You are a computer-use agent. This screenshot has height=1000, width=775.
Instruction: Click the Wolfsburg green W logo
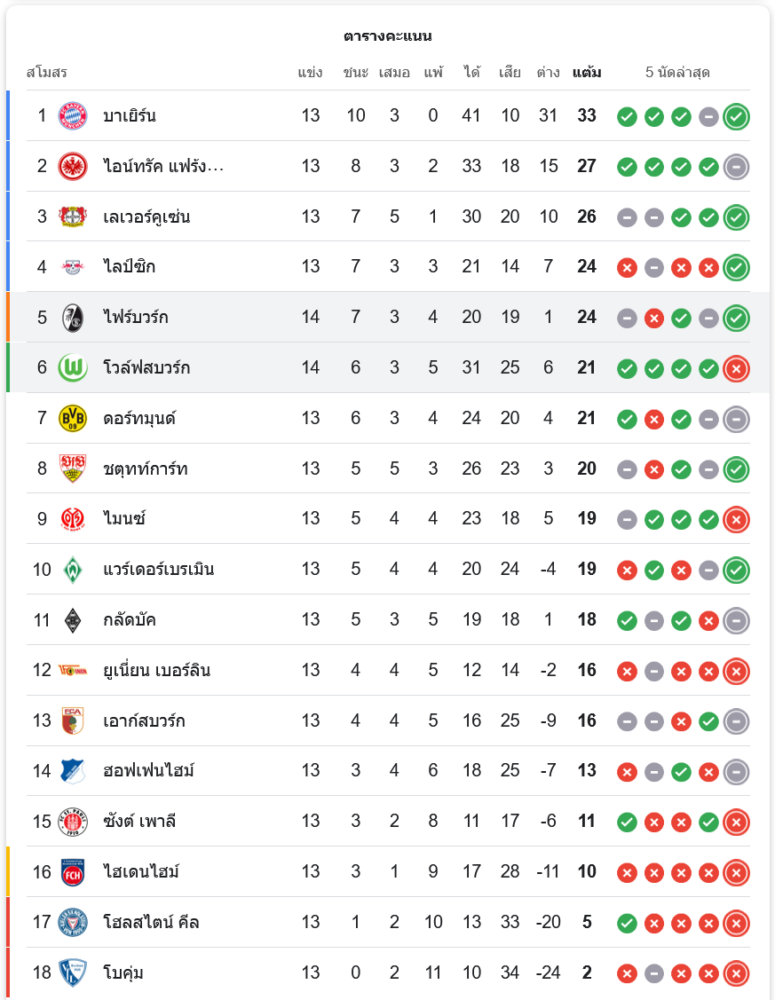[x=73, y=367]
